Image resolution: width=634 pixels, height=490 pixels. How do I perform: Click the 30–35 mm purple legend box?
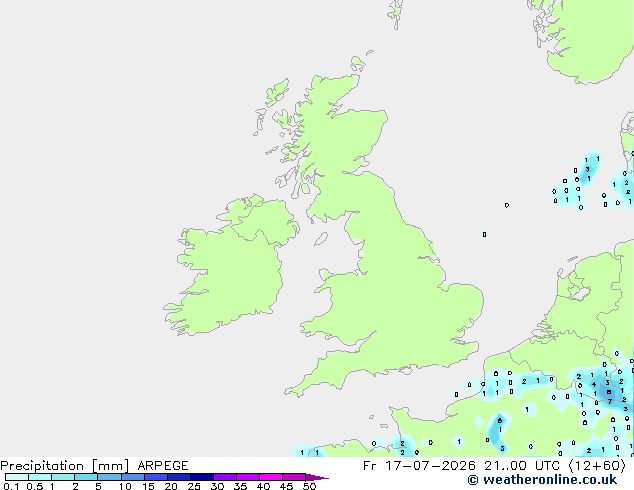coord(225,477)
